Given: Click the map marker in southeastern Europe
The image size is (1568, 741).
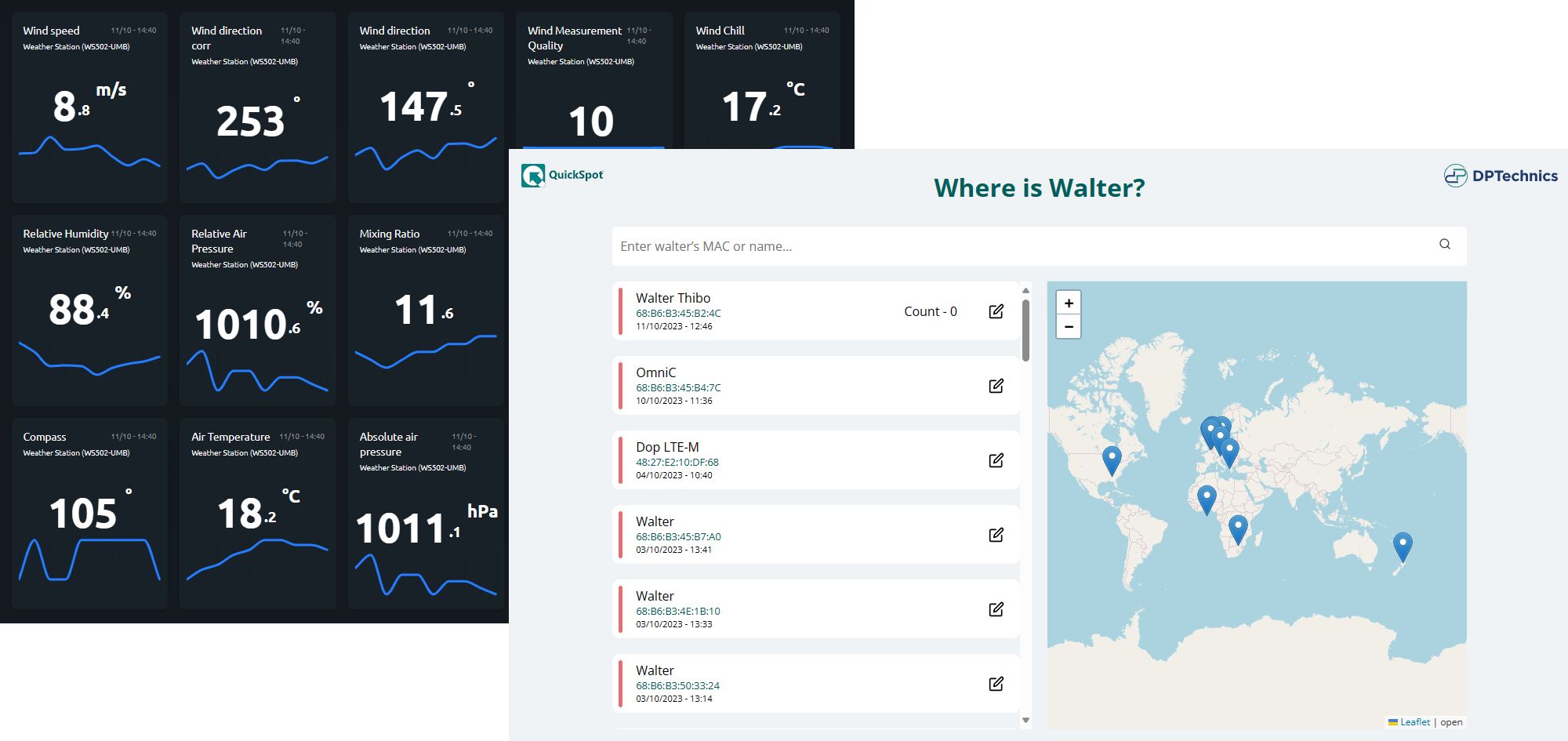Looking at the screenshot, I should coord(1229,453).
